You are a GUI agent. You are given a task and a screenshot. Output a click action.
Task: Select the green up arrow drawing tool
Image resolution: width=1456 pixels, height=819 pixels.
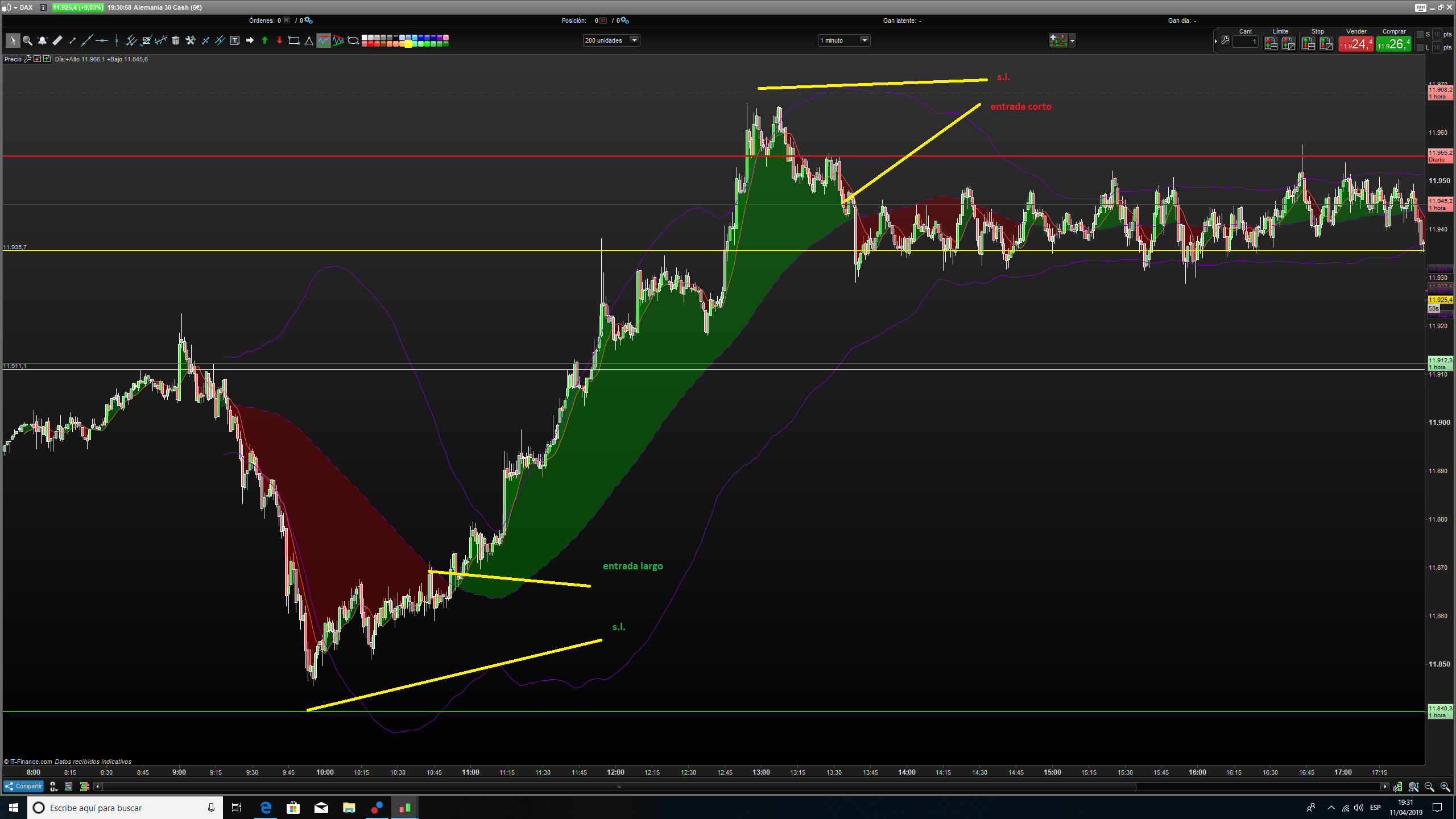(264, 40)
